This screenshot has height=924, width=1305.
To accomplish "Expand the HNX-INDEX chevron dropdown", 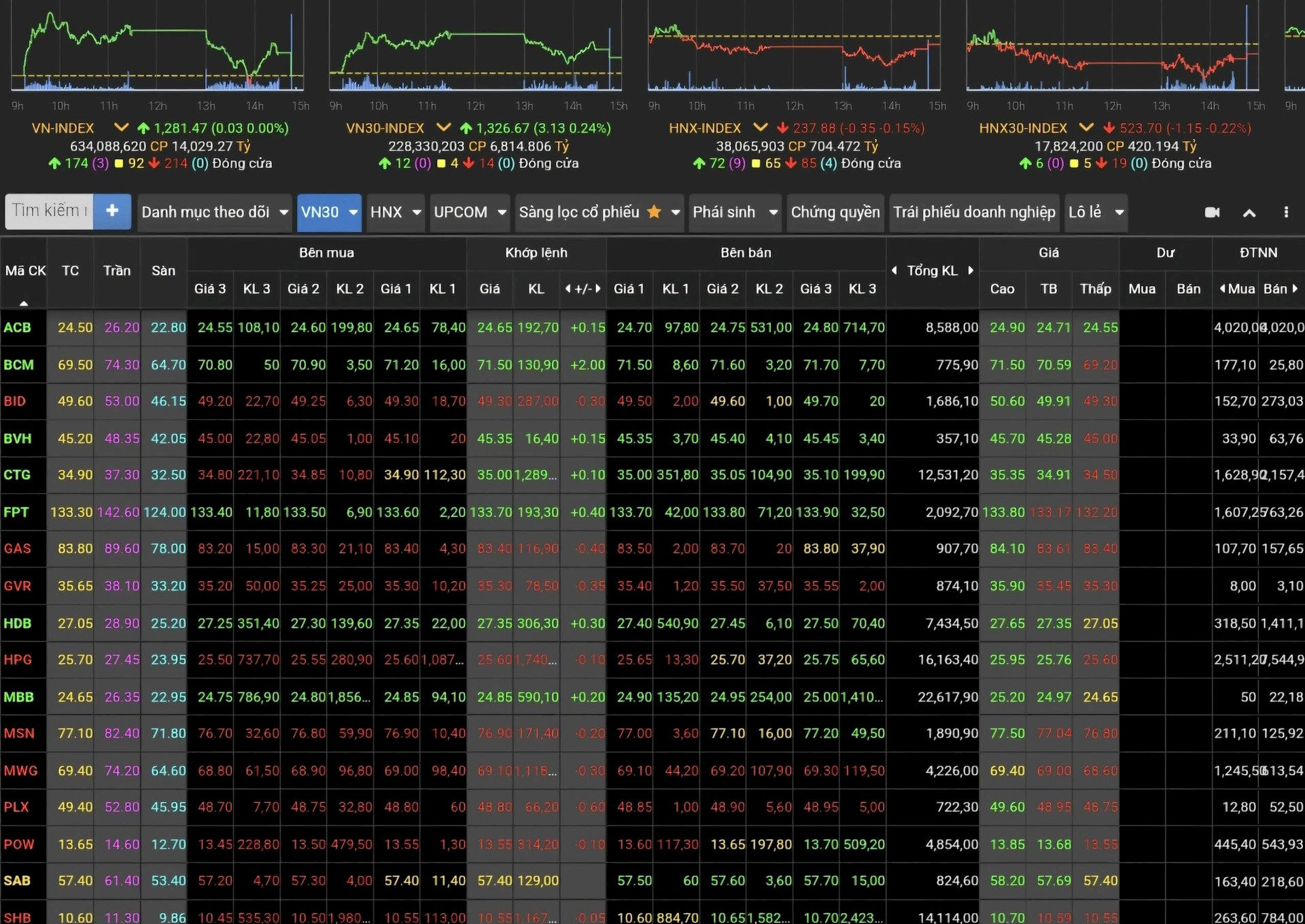I will coord(761,128).
